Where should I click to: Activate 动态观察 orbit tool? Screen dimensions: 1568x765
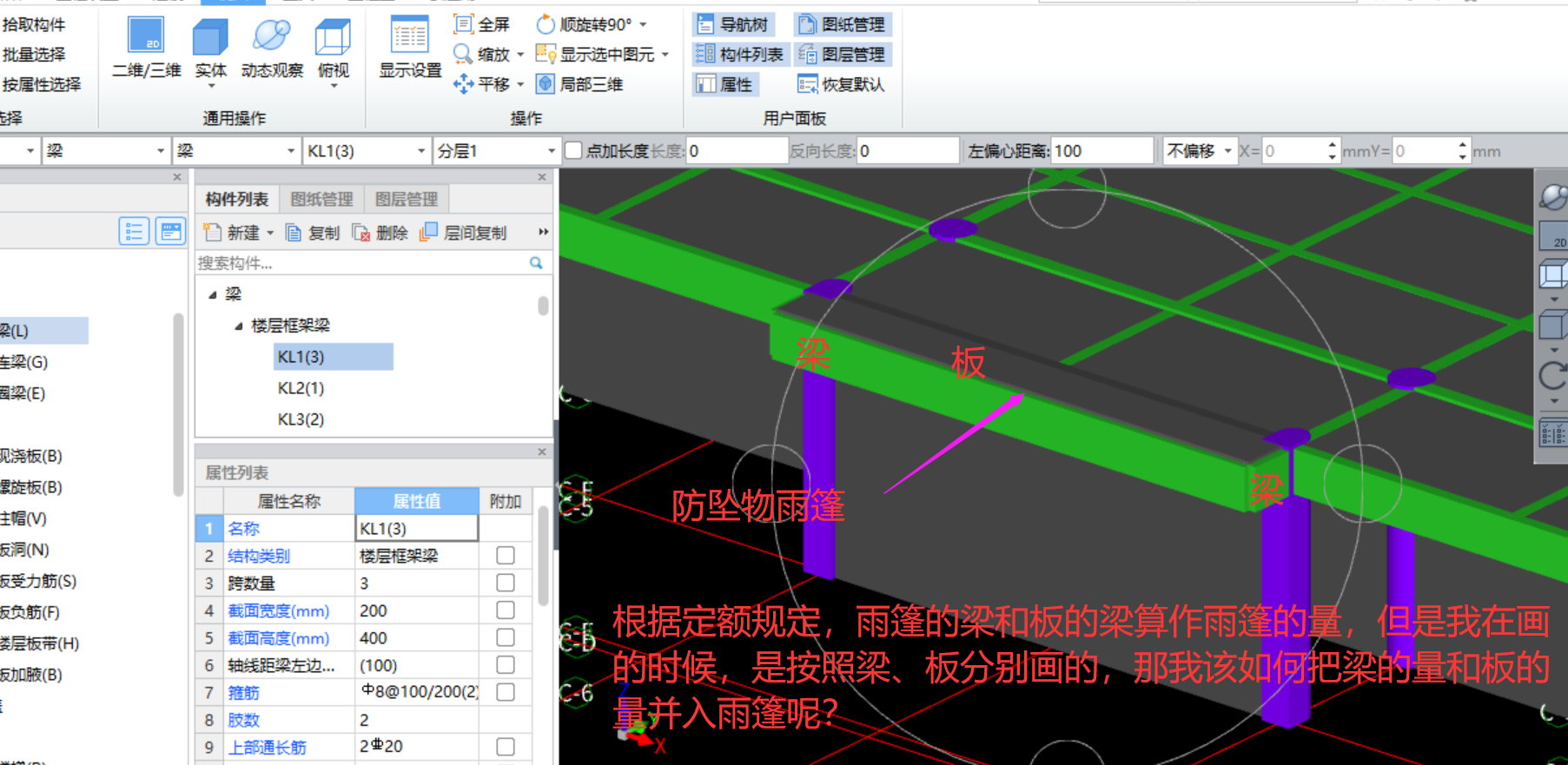click(x=272, y=36)
